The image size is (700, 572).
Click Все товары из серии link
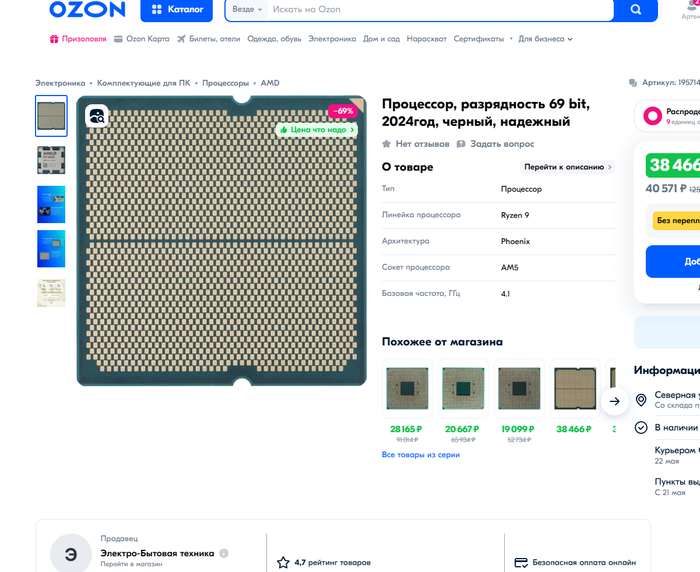pyautogui.click(x=420, y=454)
